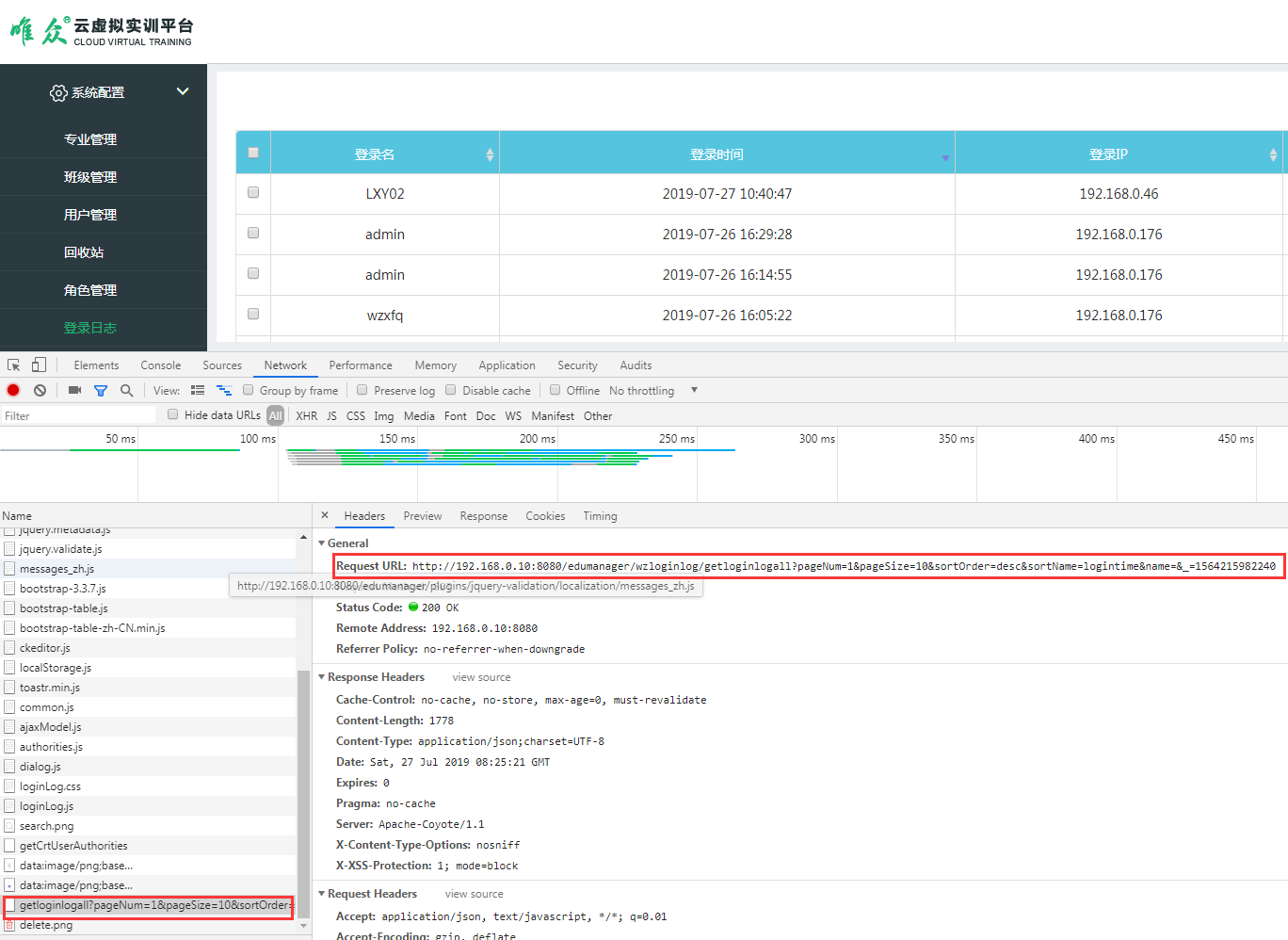This screenshot has height=940, width=1288.
Task: Click view source beside Response Headers
Action: pos(481,677)
